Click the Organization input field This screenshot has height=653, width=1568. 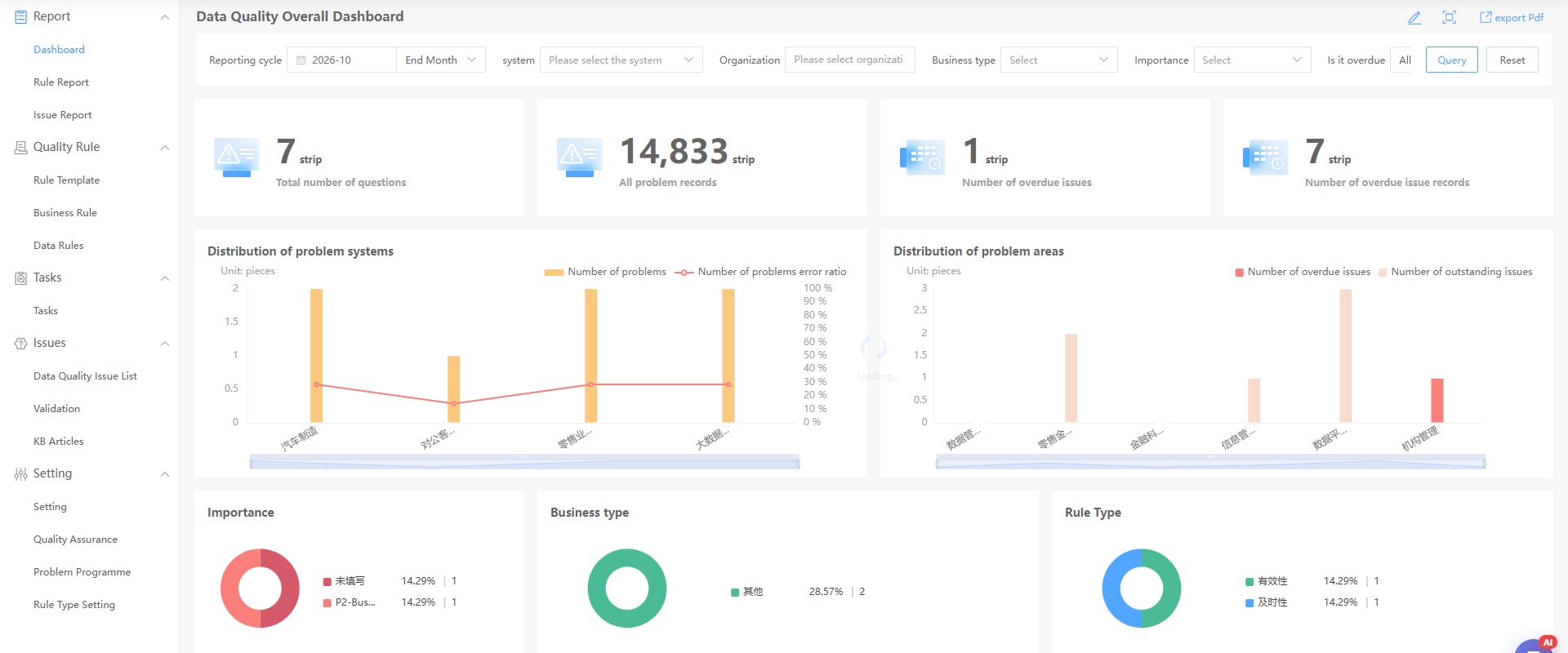[849, 60]
